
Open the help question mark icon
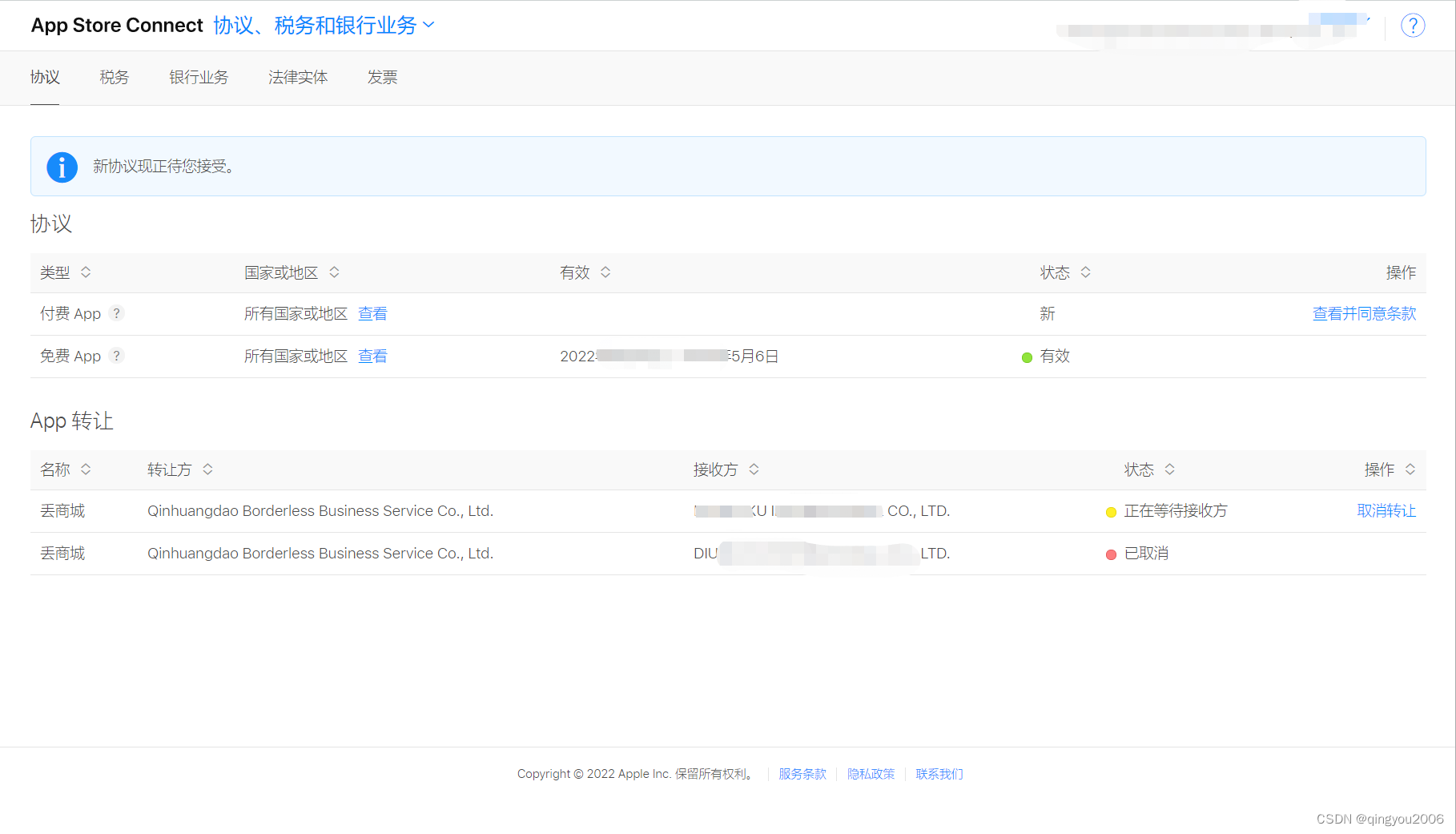pyautogui.click(x=1413, y=26)
